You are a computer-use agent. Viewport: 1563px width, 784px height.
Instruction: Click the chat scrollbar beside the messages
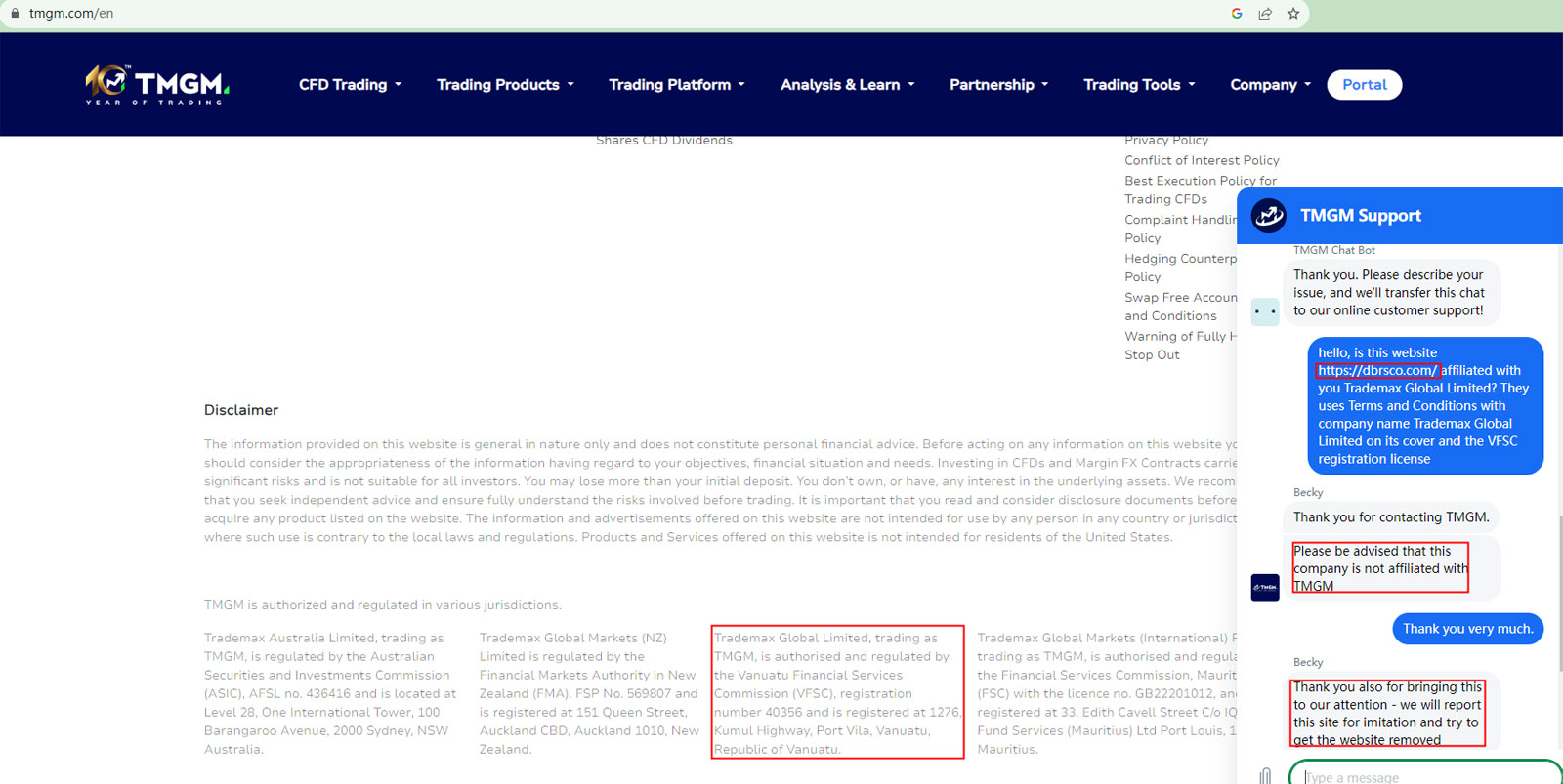coord(1559,593)
